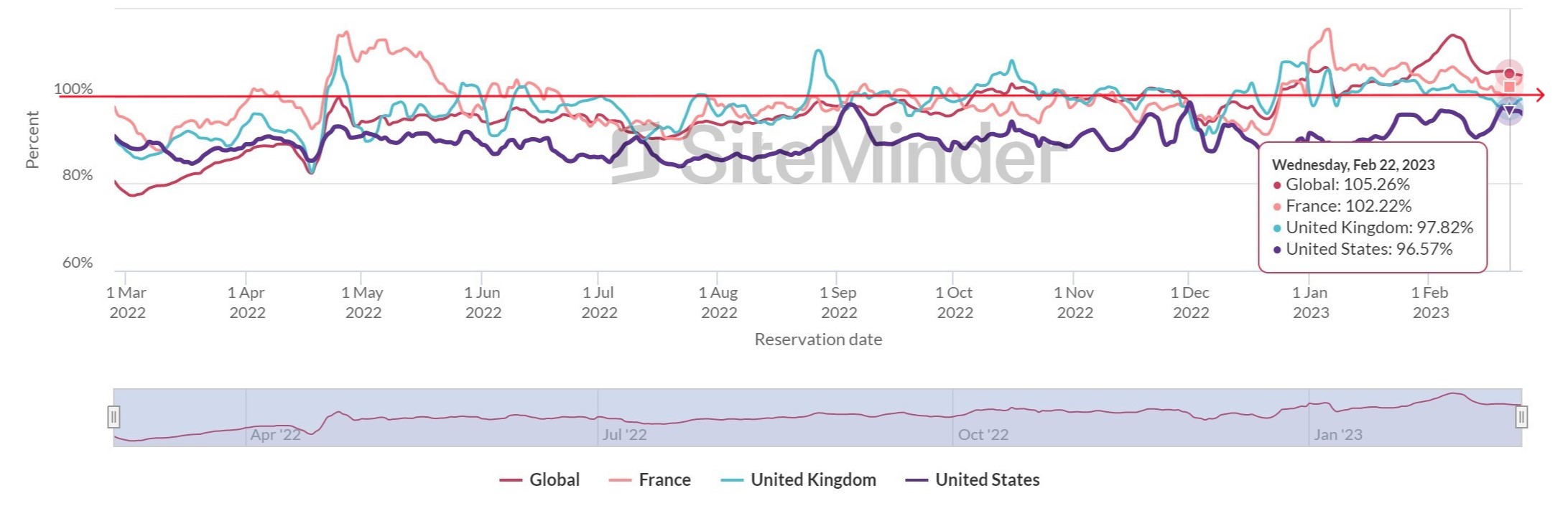
Task: Click the red arrowhead at the 100% line
Action: click(1539, 95)
